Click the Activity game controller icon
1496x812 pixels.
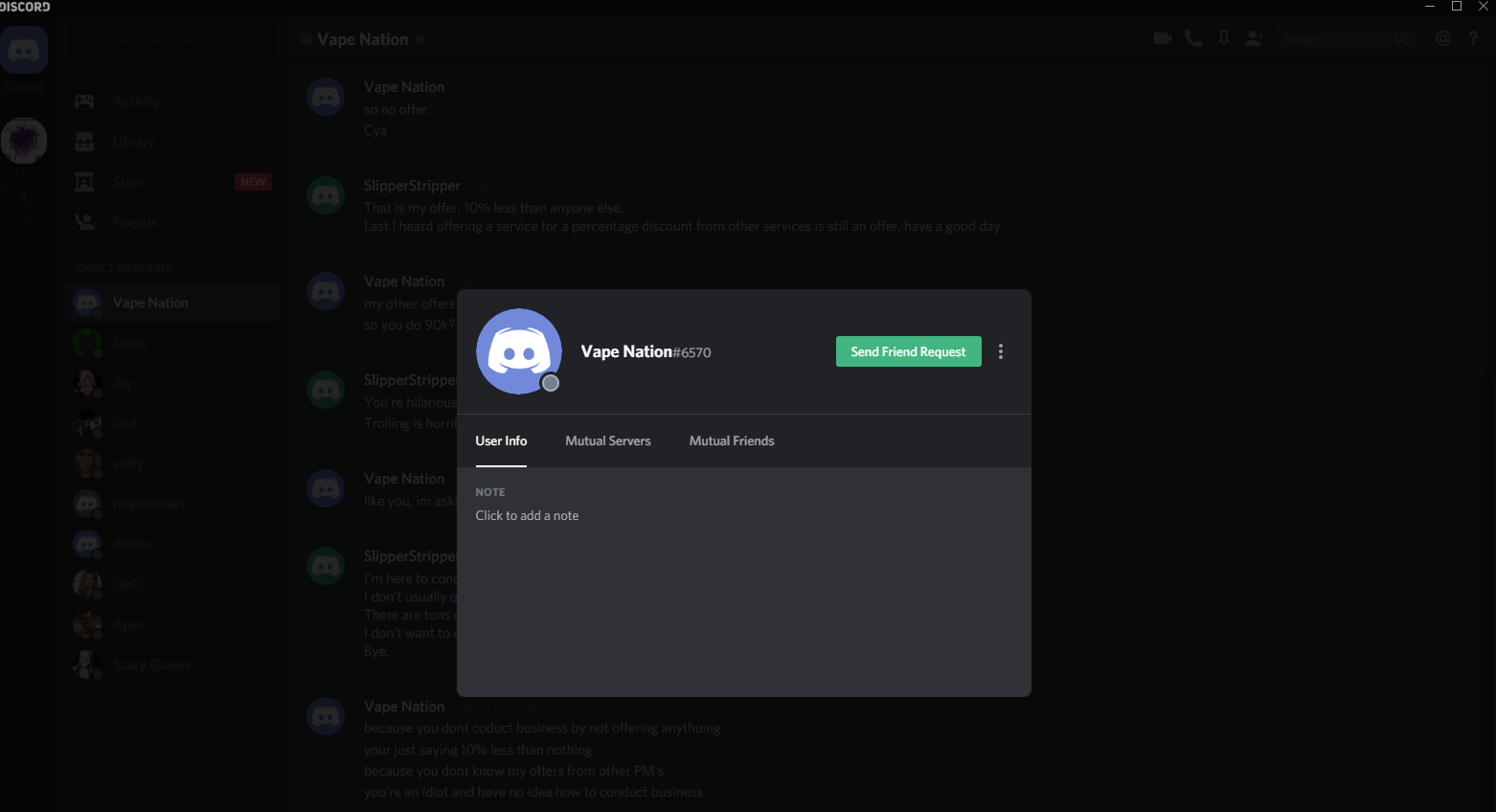[84, 101]
